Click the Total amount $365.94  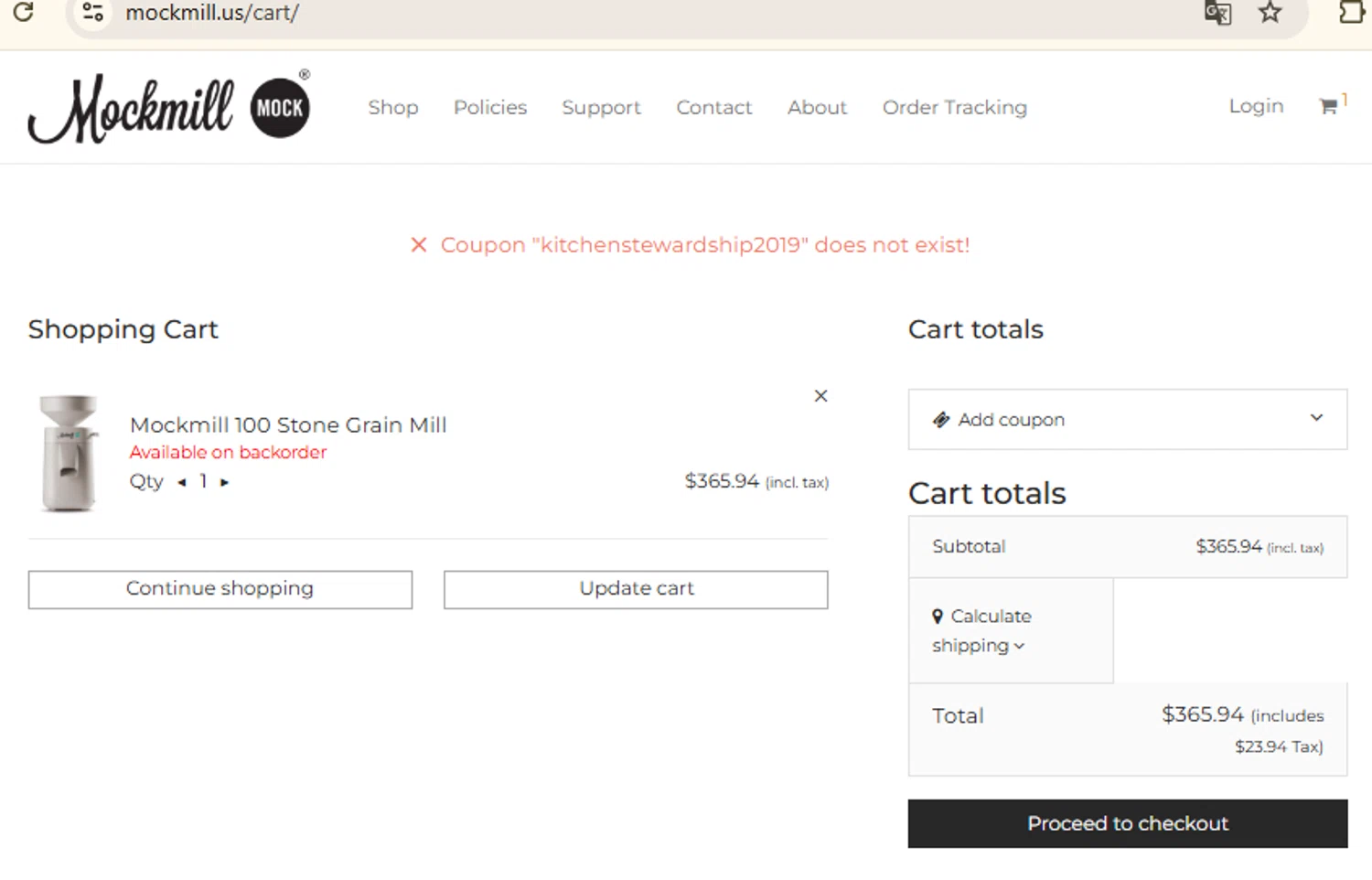pos(1203,714)
